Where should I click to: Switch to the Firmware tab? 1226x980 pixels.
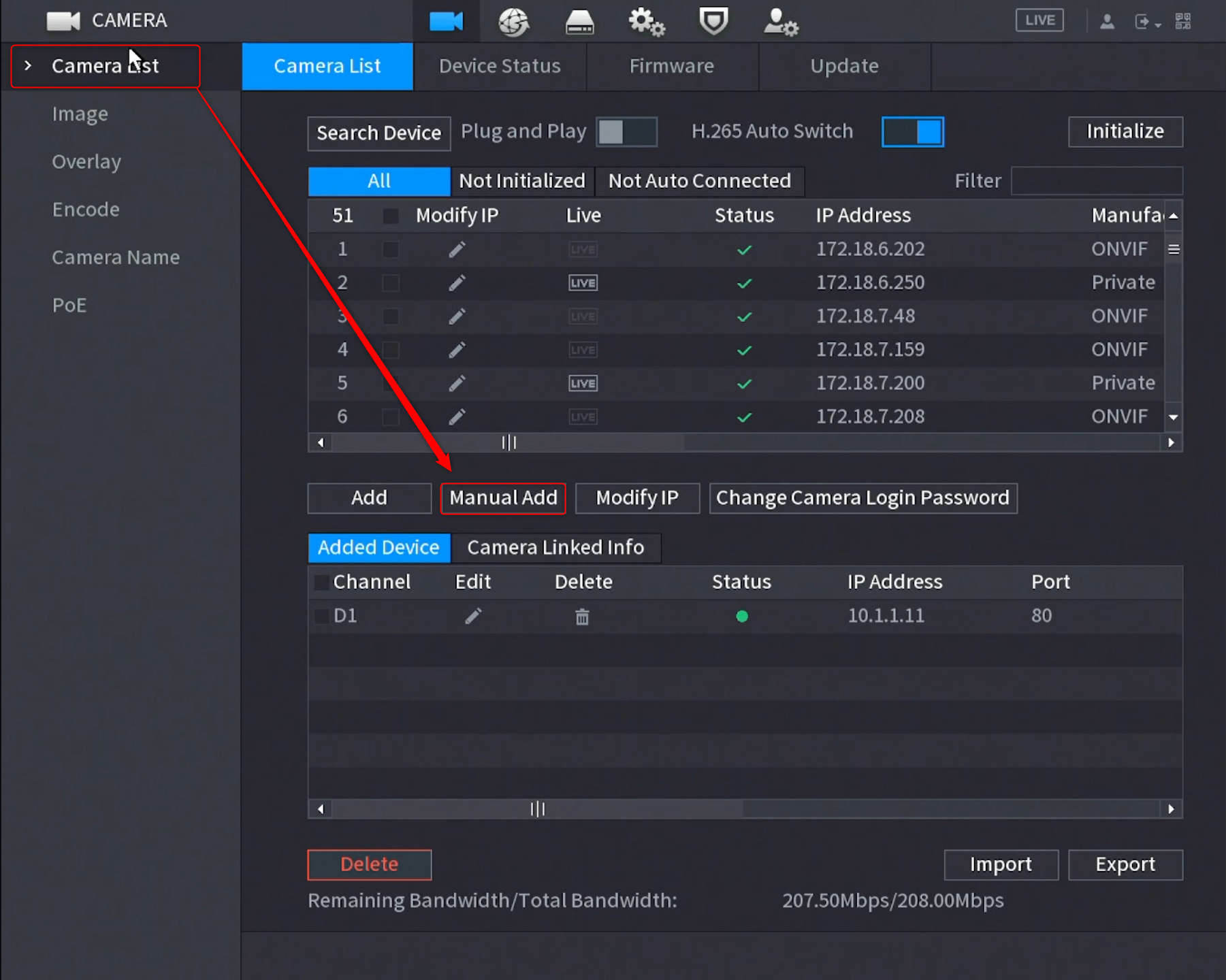[672, 66]
